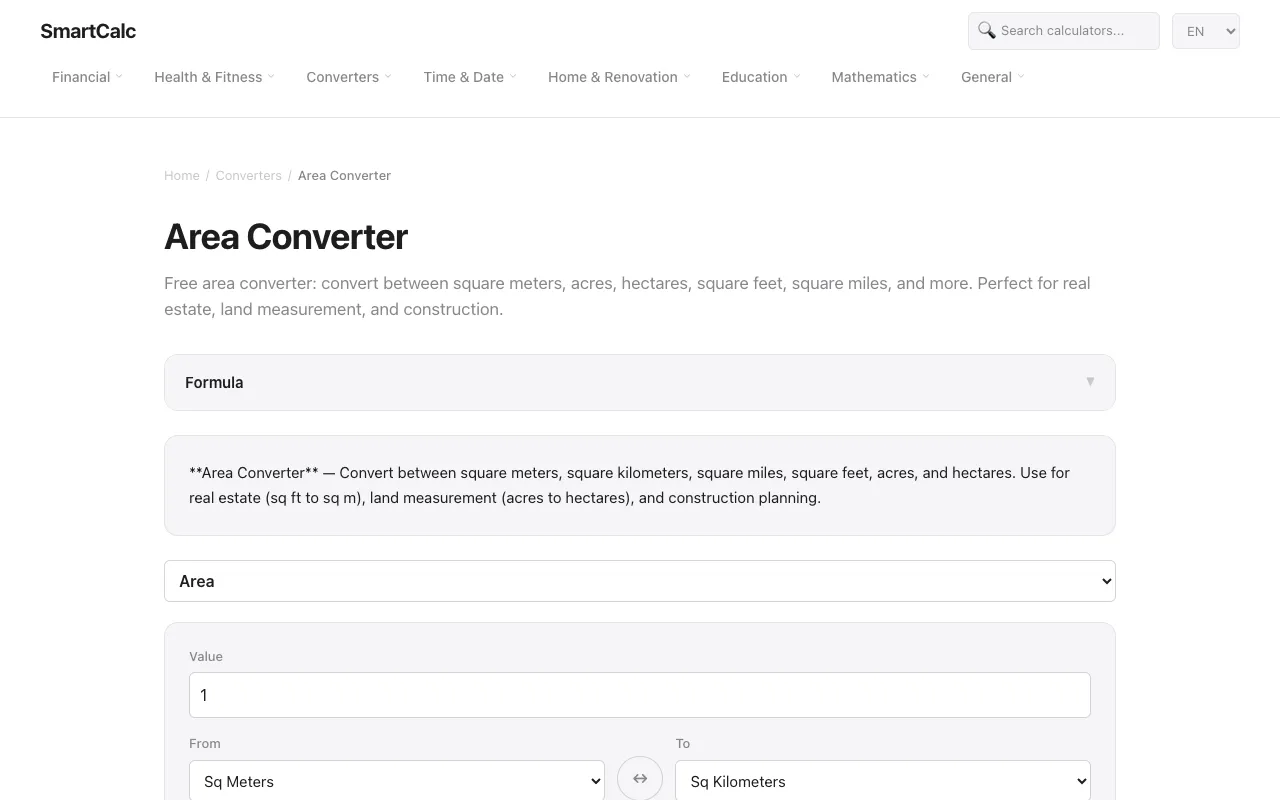1280x800 pixels.
Task: Click the 'Free area converter' description text
Action: click(627, 296)
